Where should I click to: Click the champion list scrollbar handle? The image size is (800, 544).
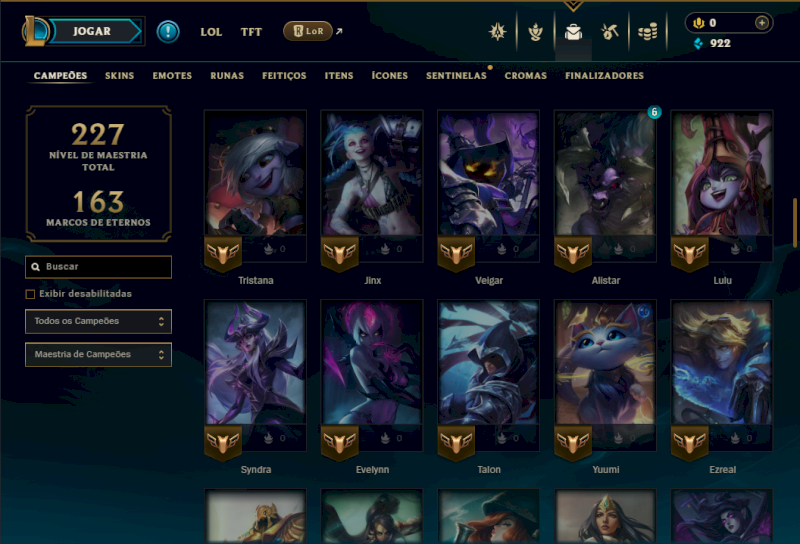tap(795, 222)
